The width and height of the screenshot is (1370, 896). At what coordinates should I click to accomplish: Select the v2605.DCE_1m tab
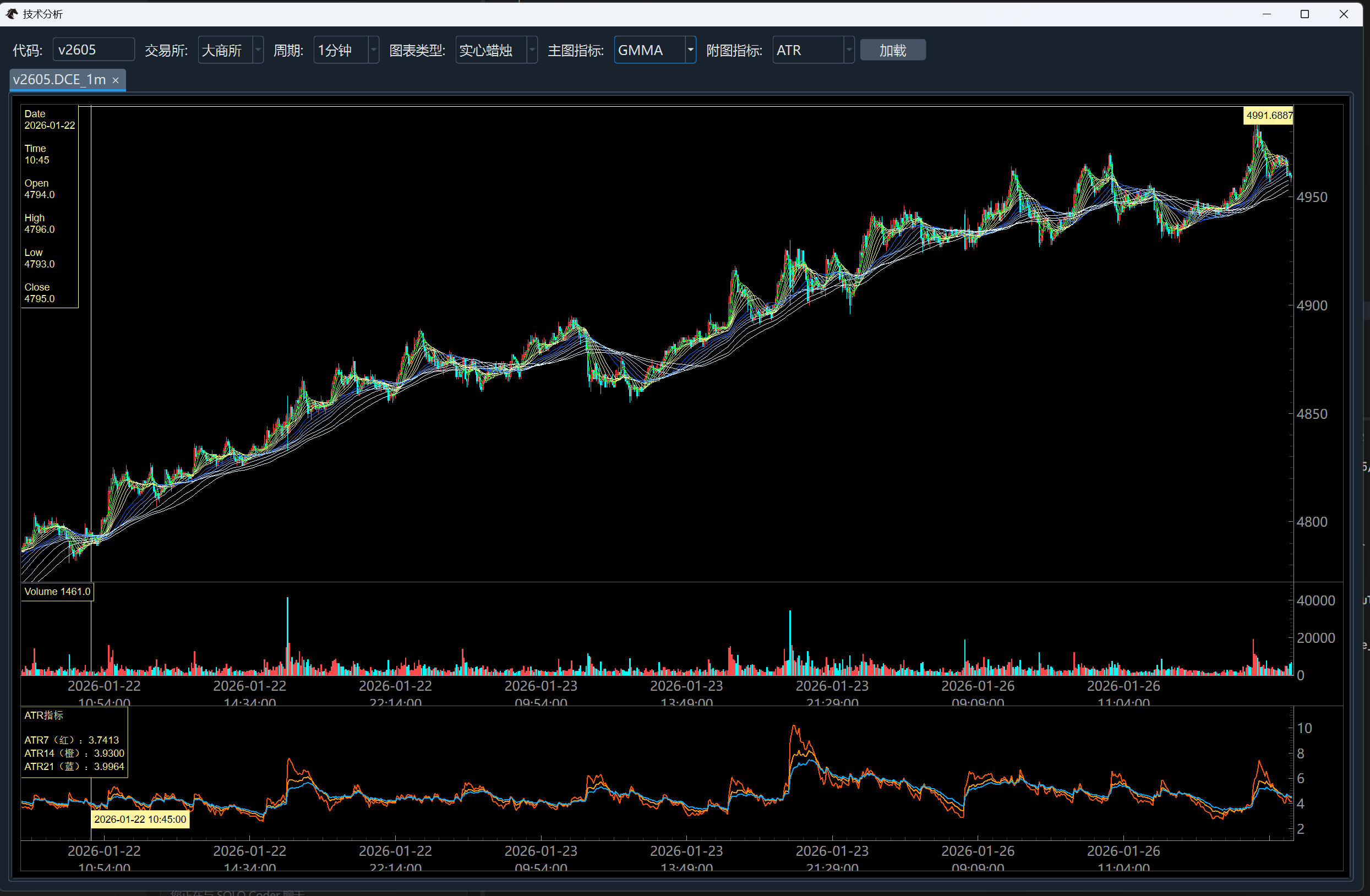point(59,79)
